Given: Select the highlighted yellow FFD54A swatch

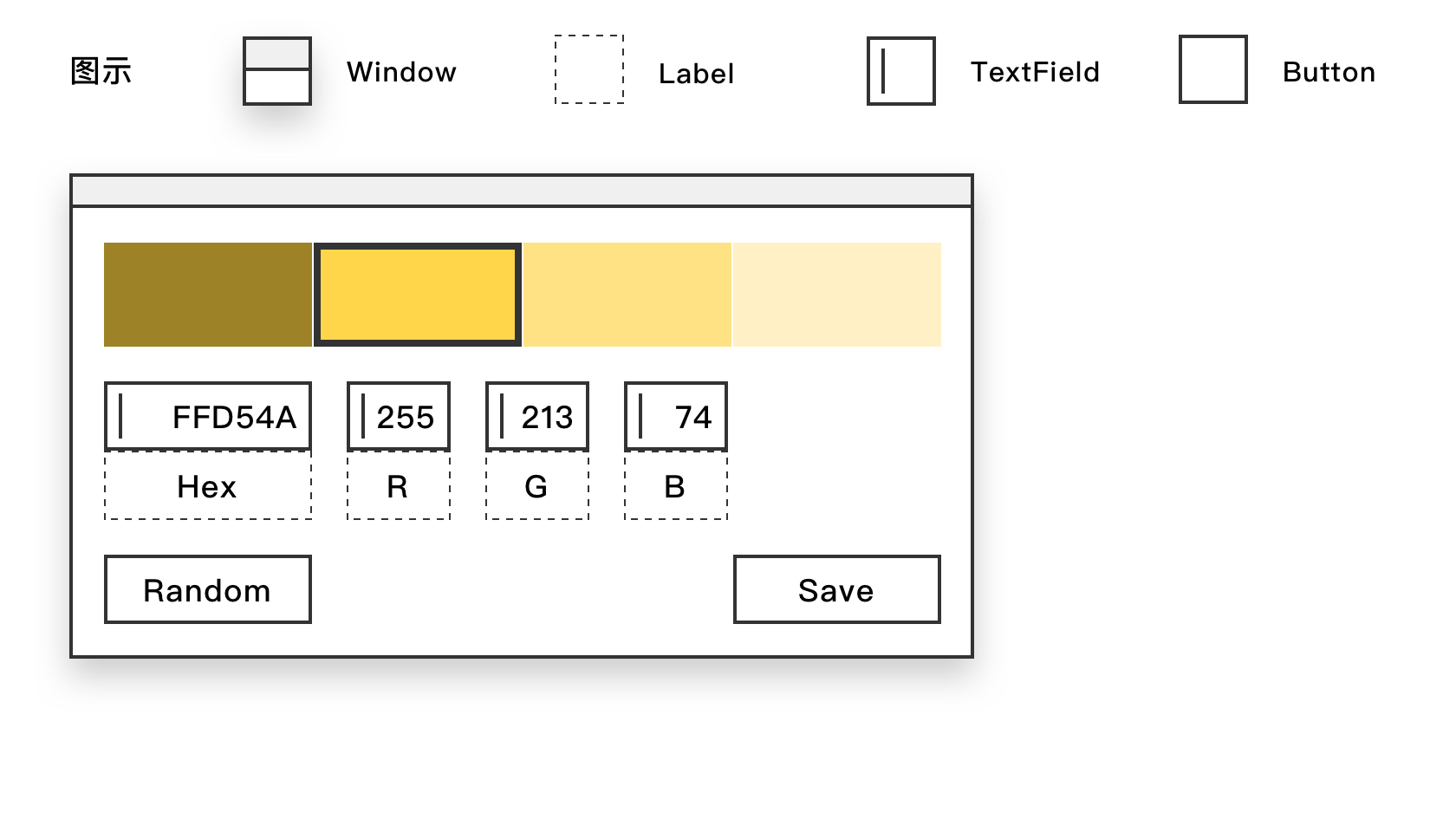Looking at the screenshot, I should (417, 295).
